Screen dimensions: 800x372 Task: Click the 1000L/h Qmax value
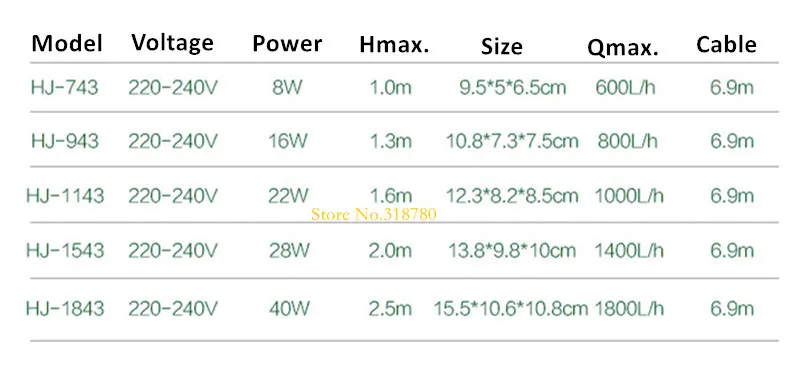[629, 195]
